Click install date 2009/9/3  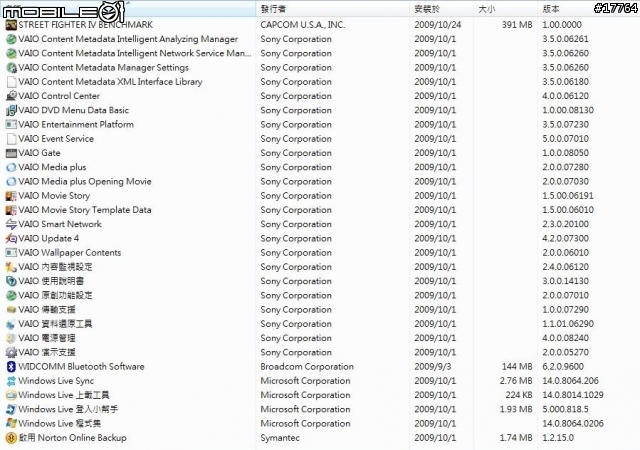pos(433,367)
